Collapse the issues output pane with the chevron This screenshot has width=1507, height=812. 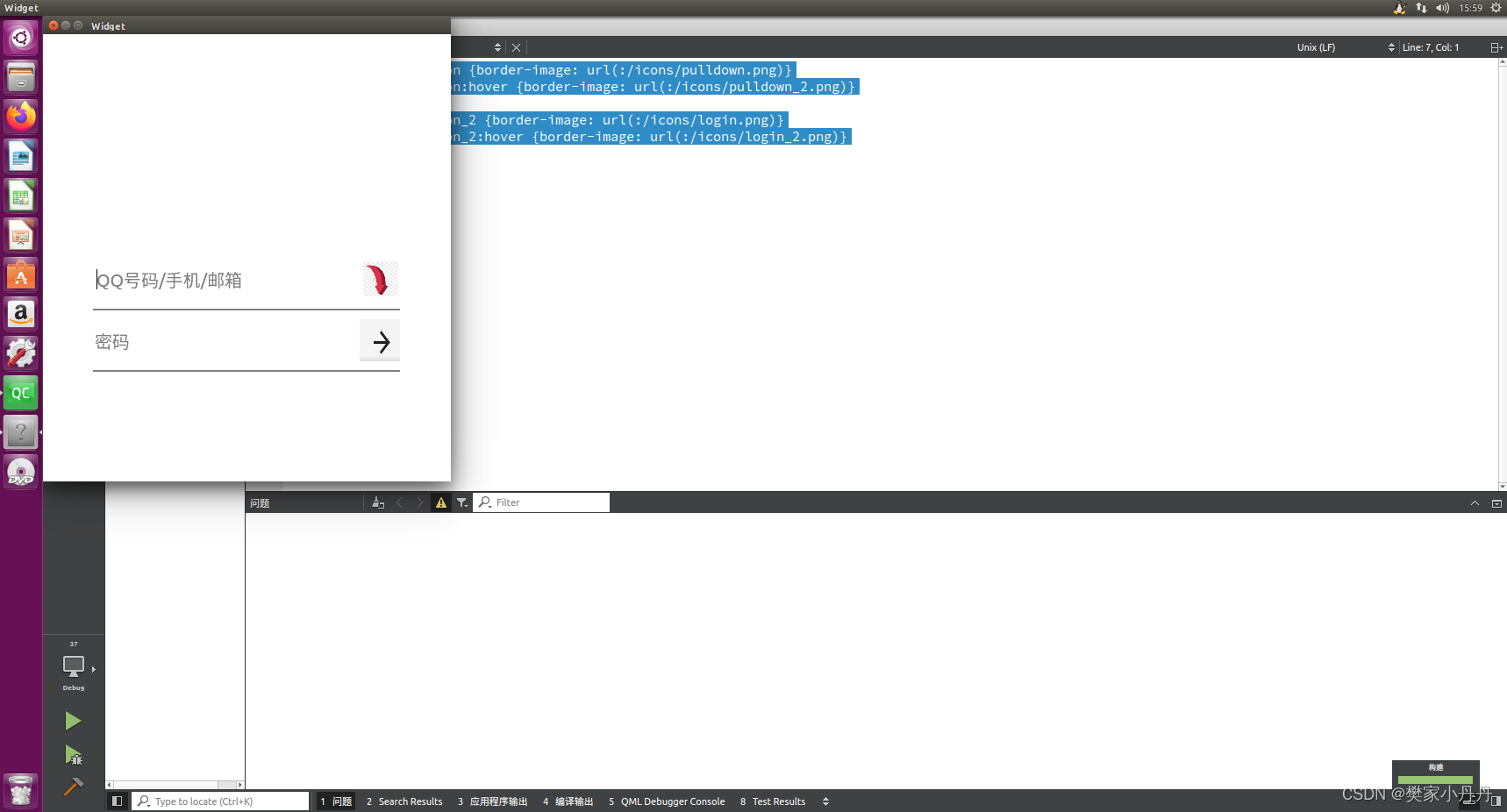[1475, 502]
